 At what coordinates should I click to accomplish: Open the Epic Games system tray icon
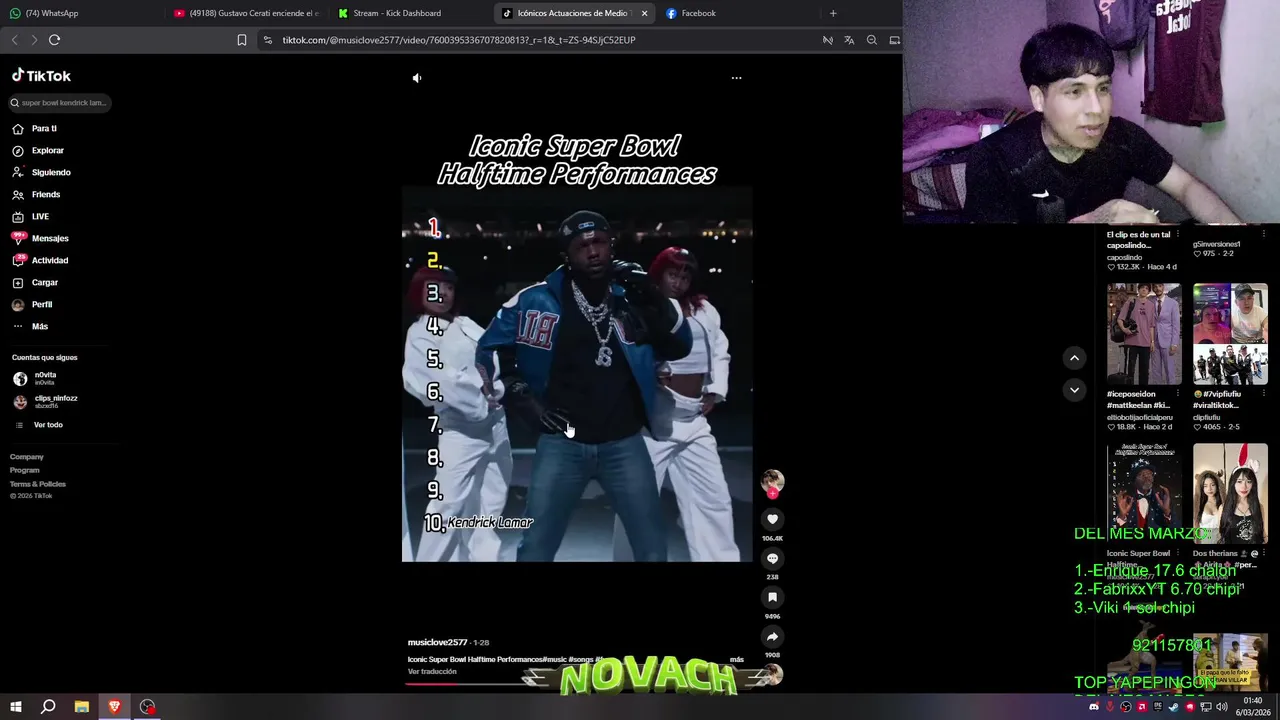click(1157, 707)
